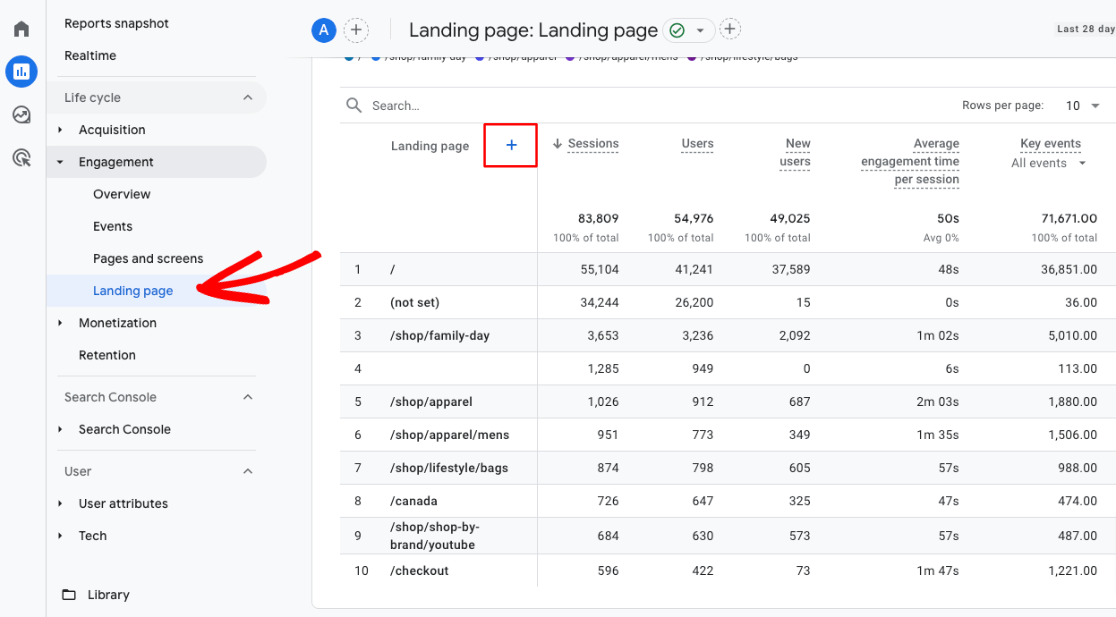Select the Reports icon in the left rail
Screen dimensions: 1116x617
point(20,72)
